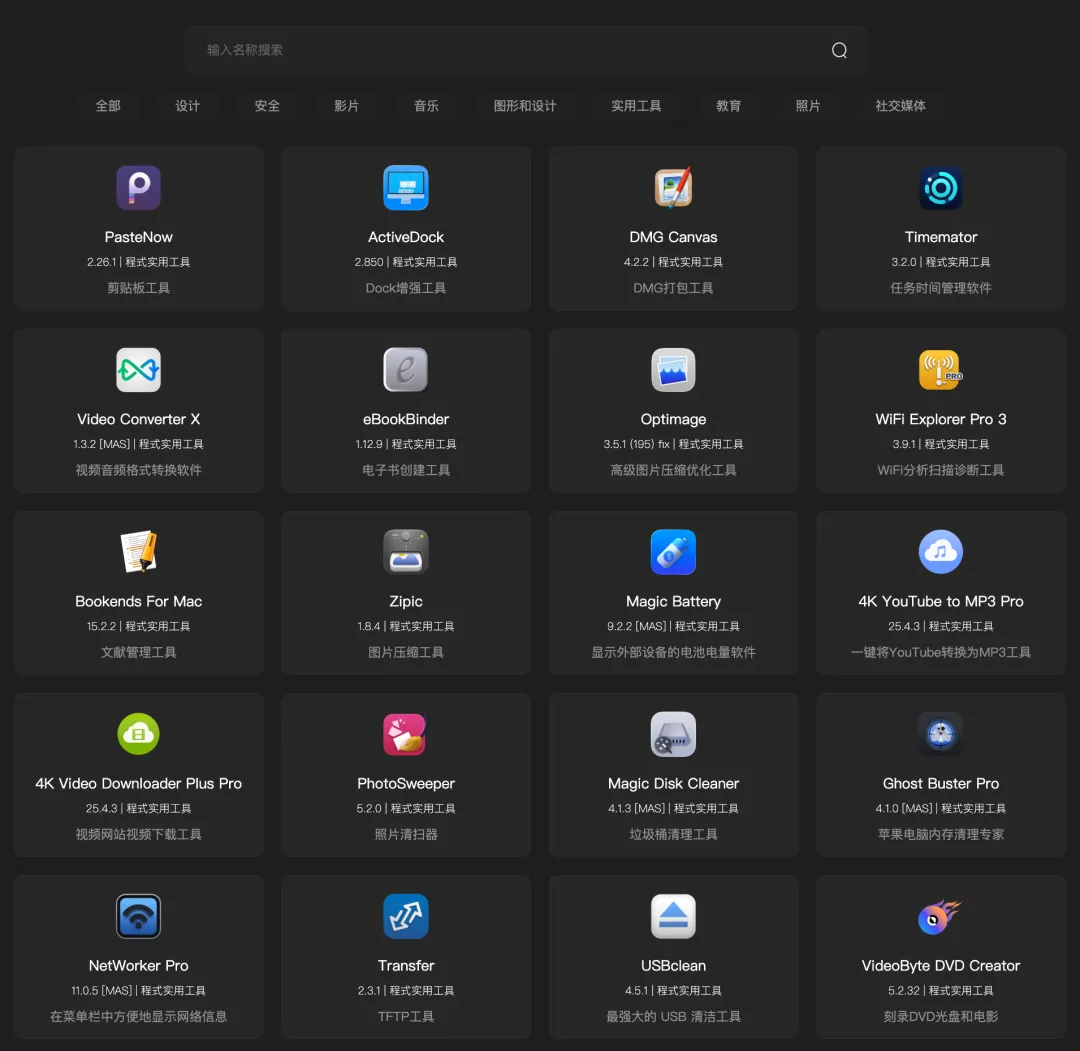Open the Video Converter X icon
Image resolution: width=1080 pixels, height=1051 pixels.
[138, 370]
